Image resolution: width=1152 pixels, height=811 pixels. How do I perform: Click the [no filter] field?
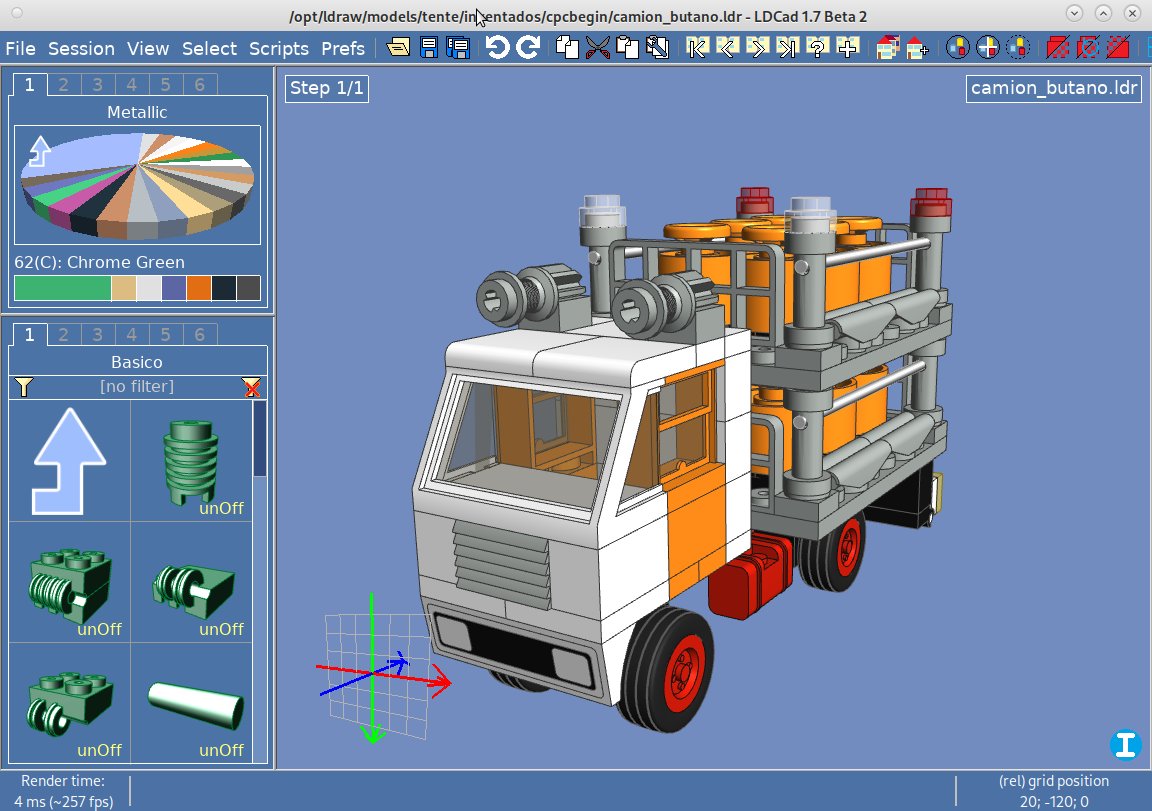pos(137,386)
